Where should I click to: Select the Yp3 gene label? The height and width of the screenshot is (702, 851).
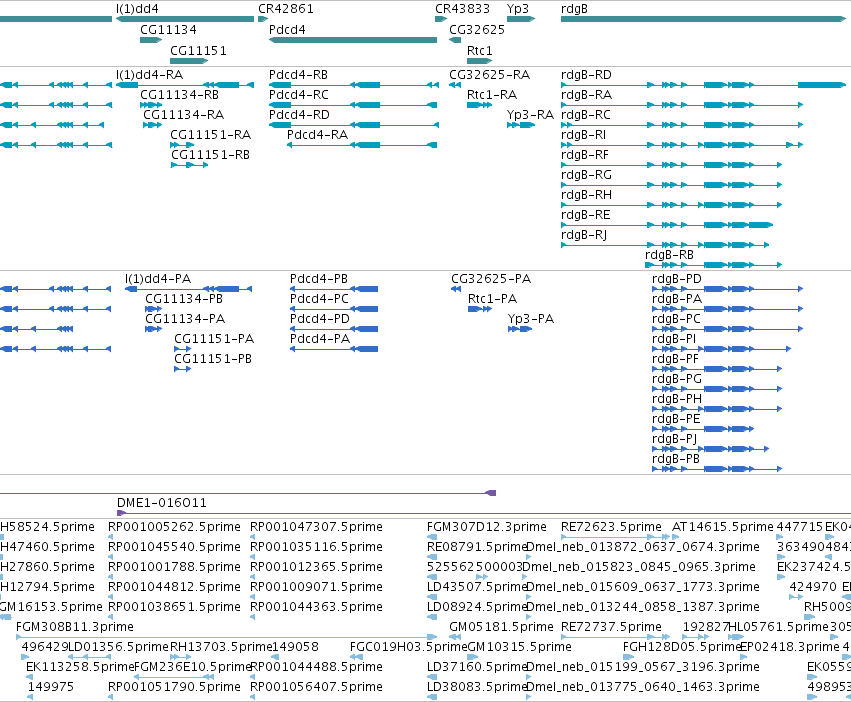[x=518, y=9]
